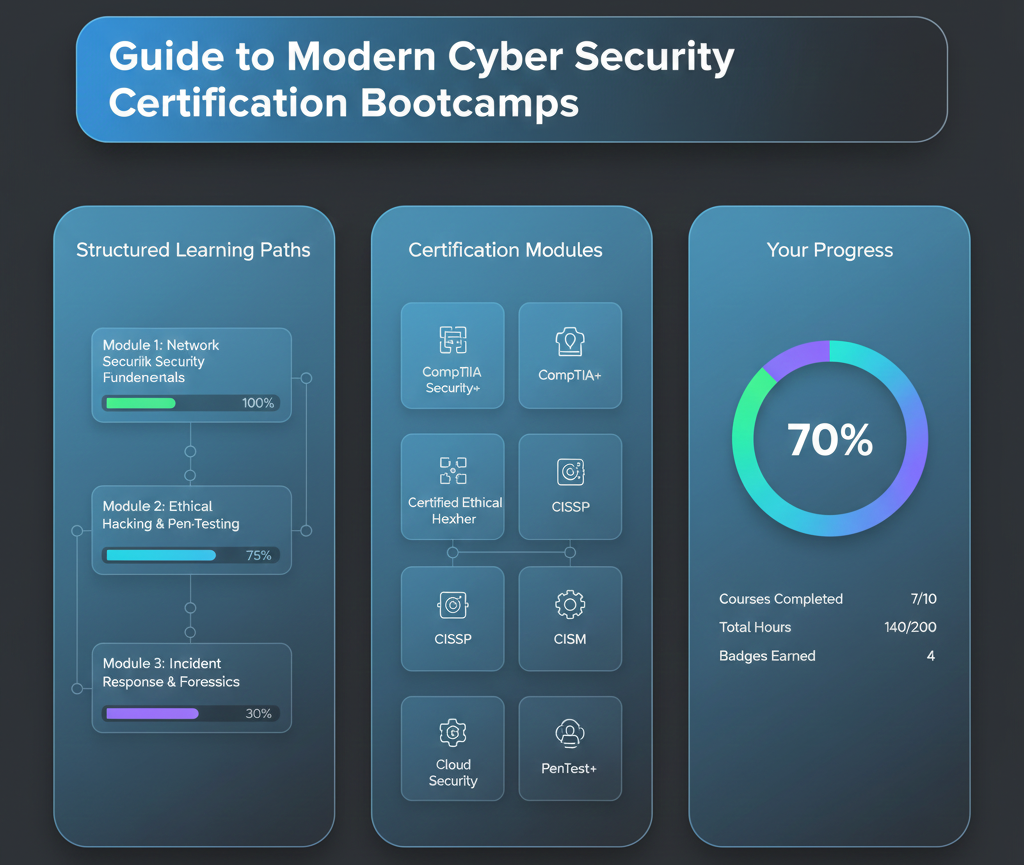1024x865 pixels.
Task: Click the purple 30% progress bar
Action: click(x=152, y=714)
